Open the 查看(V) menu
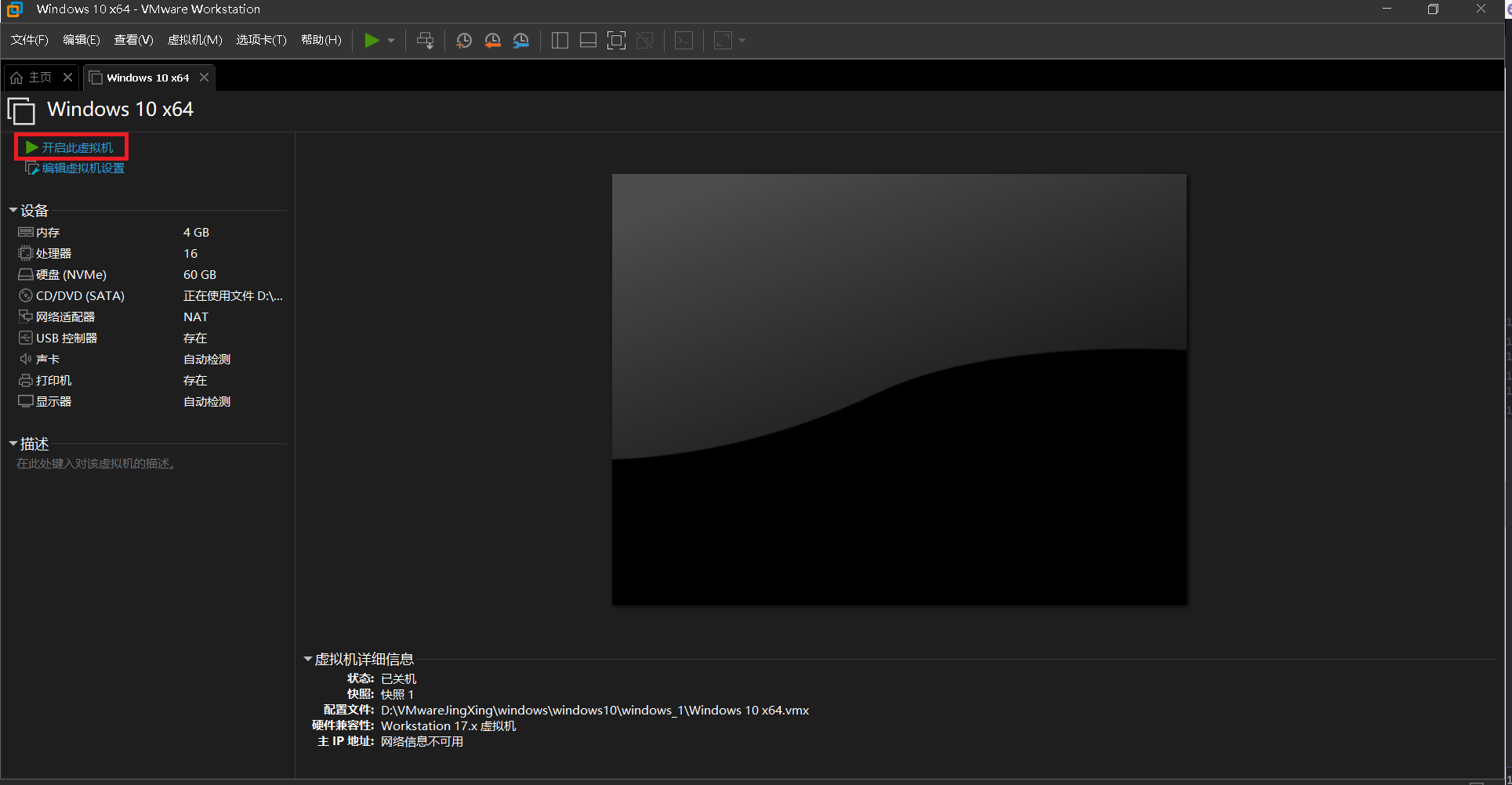 click(133, 40)
